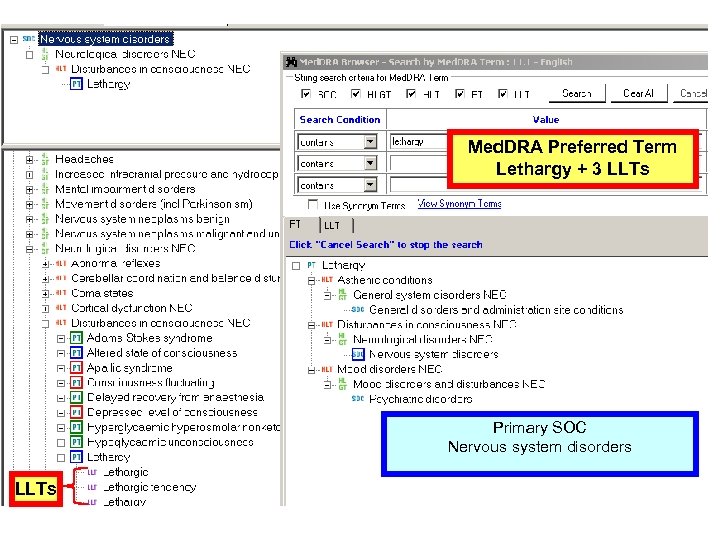Screen dimensions: 720x540
Task: Click LLT icon beside Lethargic
Action: click(x=92, y=472)
